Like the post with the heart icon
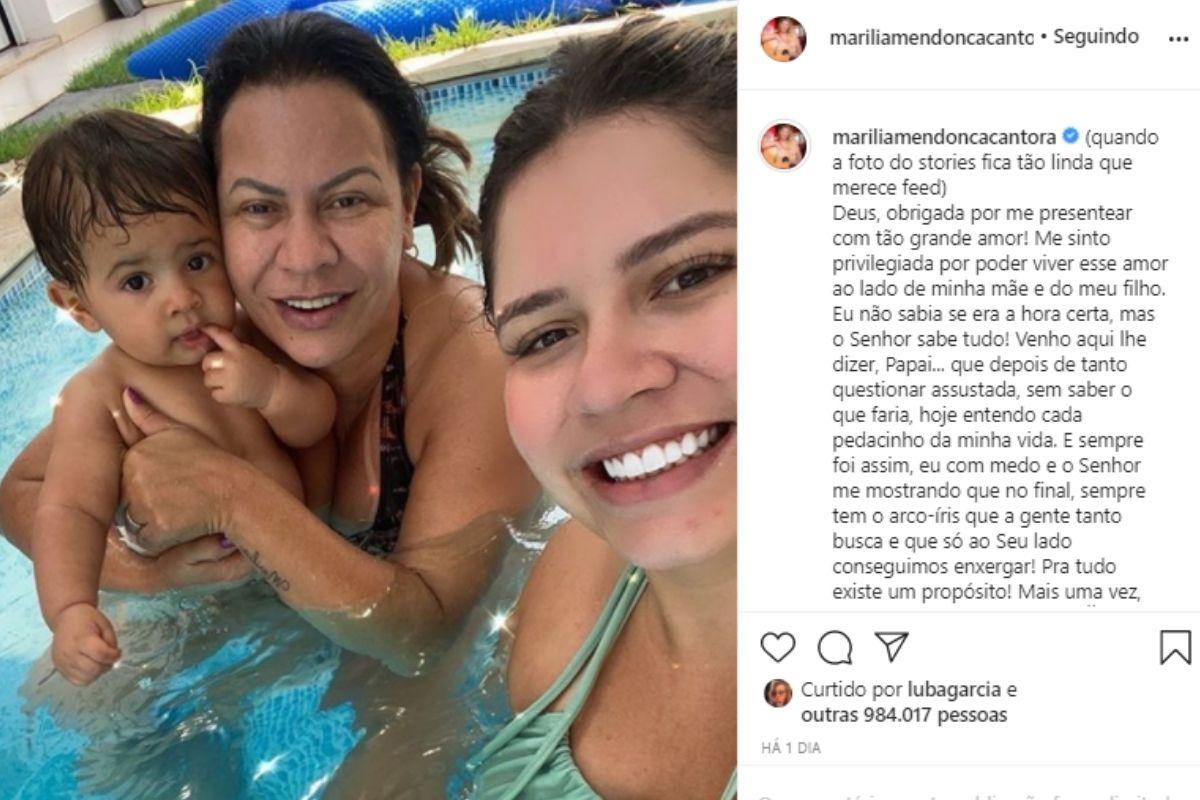1200x800 pixels. coord(777,647)
